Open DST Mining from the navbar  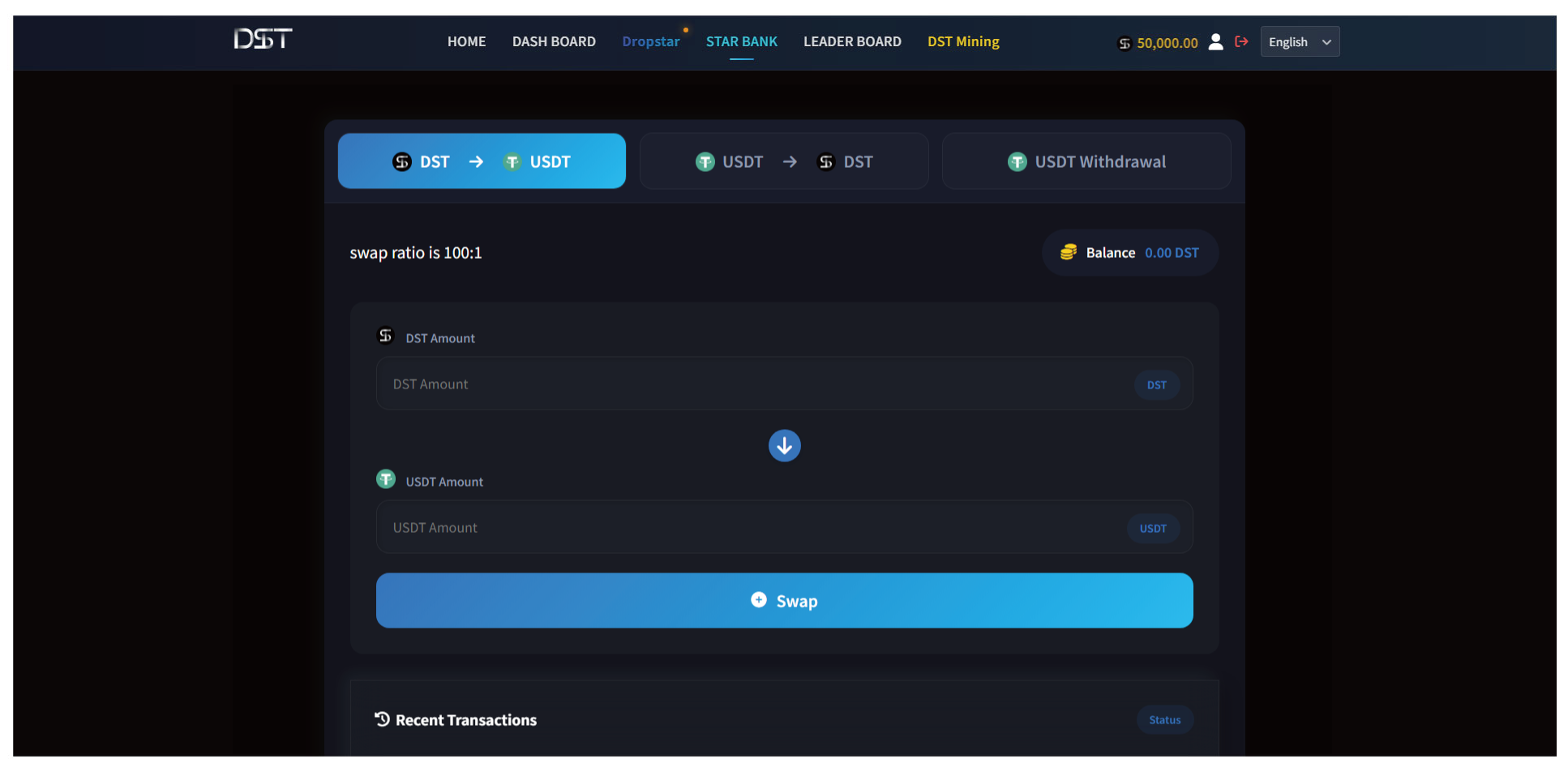point(963,41)
